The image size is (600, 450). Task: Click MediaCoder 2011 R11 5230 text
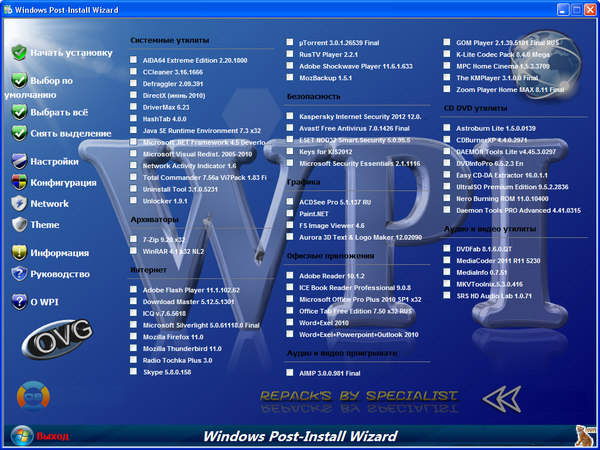pyautogui.click(x=498, y=261)
